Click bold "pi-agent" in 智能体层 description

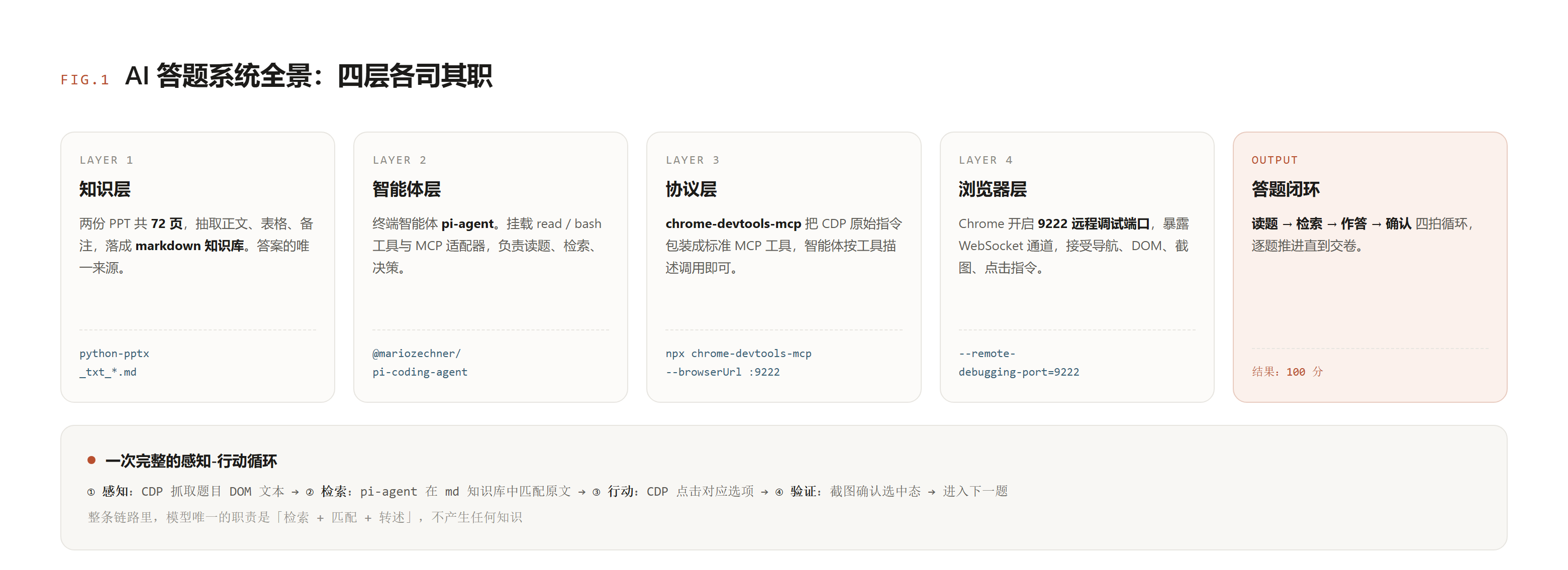467,224
